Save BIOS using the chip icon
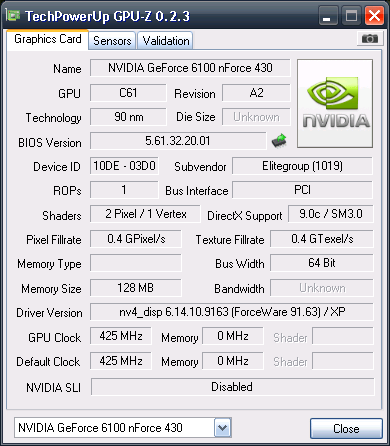 (x=279, y=141)
